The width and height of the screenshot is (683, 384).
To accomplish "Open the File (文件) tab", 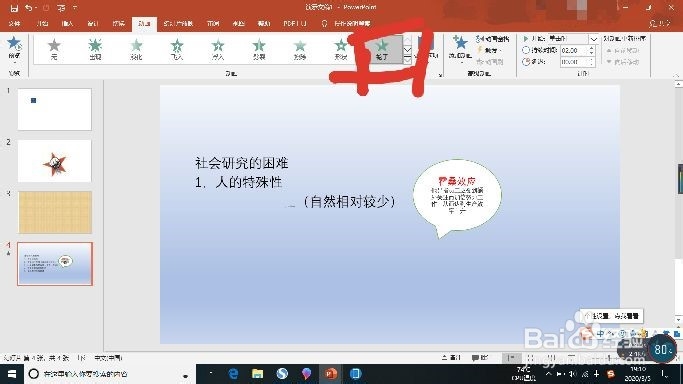I will (14, 24).
